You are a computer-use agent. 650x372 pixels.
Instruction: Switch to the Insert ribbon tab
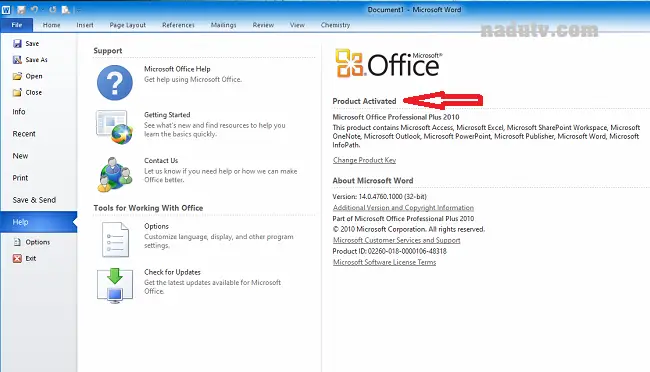pos(85,25)
